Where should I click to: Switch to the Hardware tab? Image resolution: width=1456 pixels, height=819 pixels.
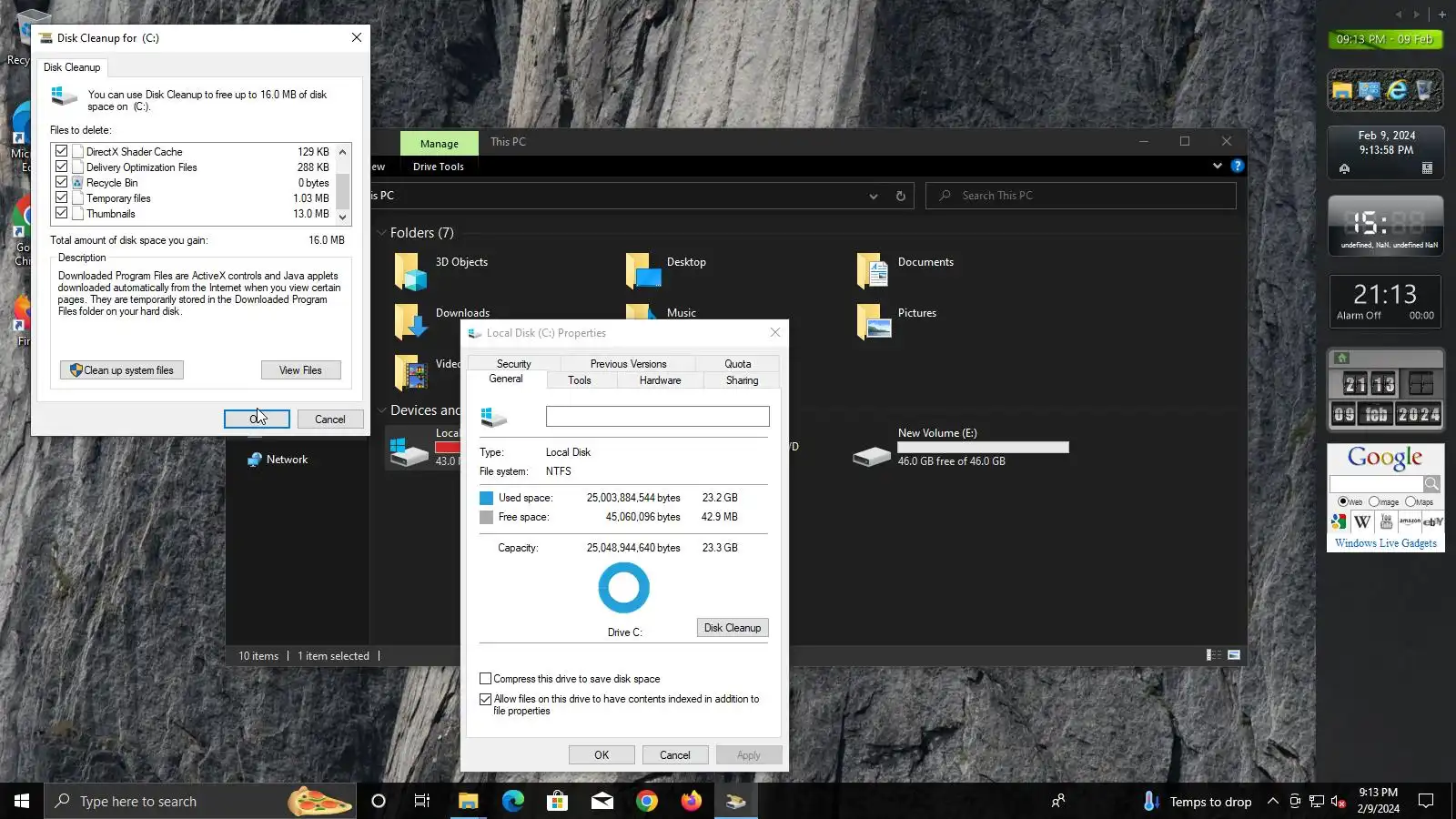(x=660, y=380)
